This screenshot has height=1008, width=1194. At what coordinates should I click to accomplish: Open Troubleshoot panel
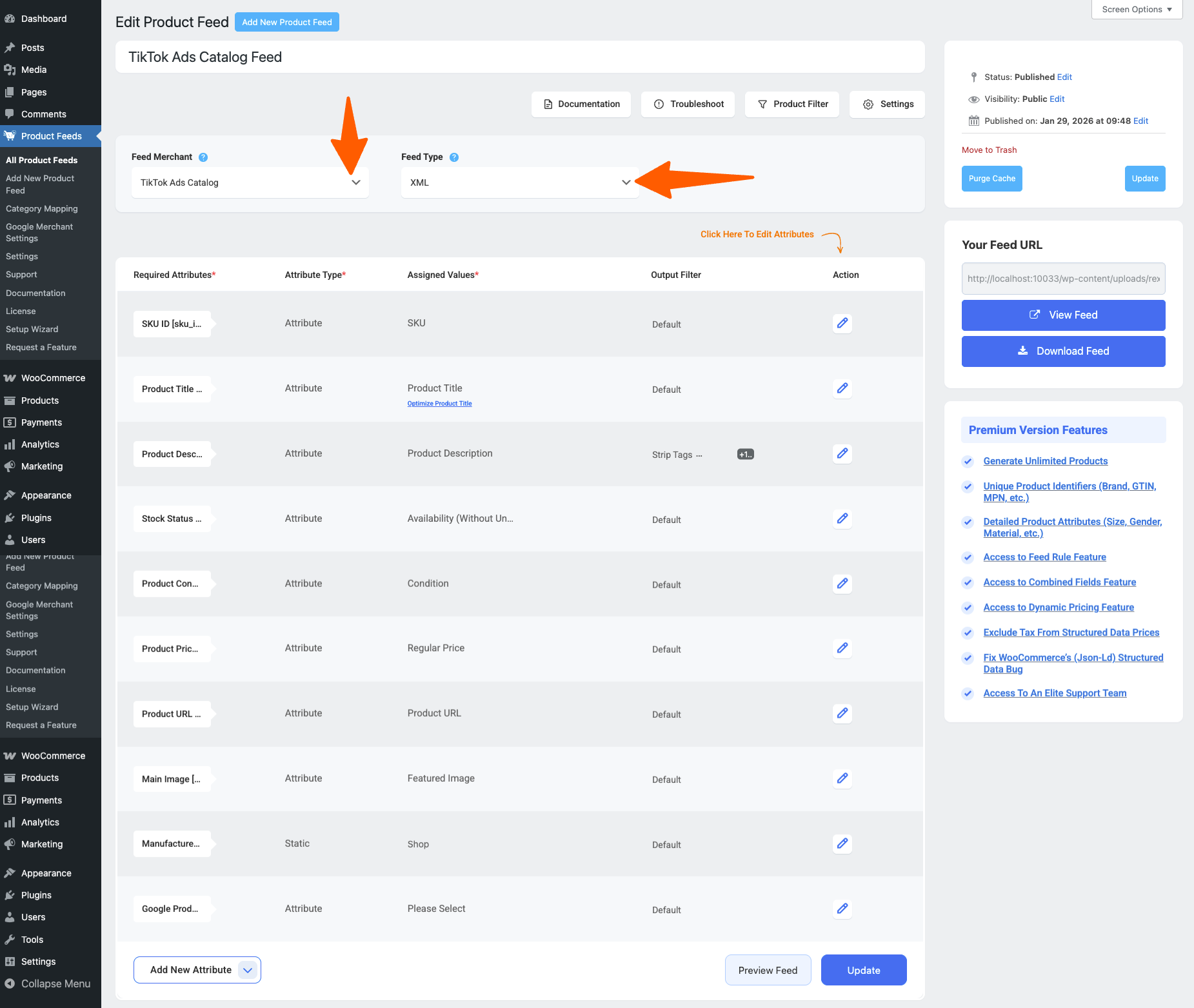(x=688, y=104)
